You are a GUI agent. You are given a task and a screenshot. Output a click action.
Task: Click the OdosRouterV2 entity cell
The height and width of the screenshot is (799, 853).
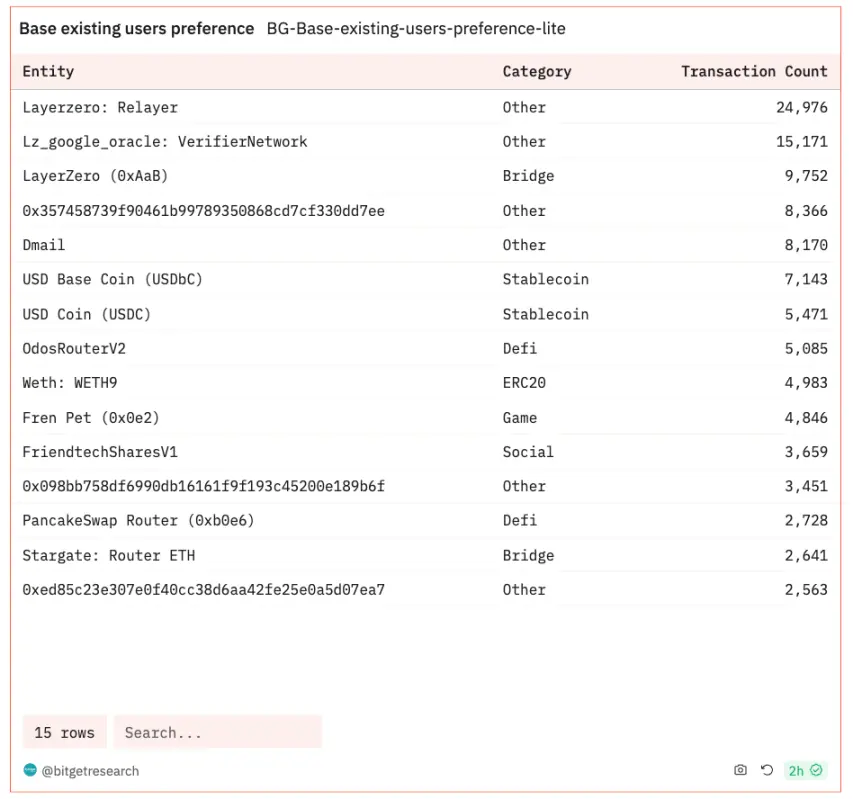(x=74, y=348)
